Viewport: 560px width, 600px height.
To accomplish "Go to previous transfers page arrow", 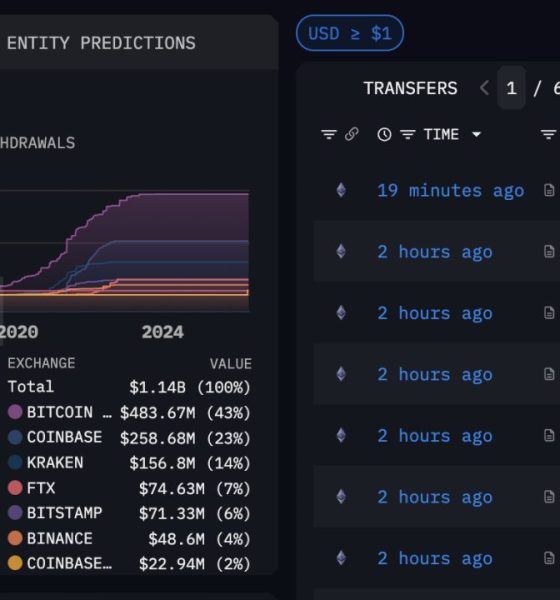I will click(484, 88).
